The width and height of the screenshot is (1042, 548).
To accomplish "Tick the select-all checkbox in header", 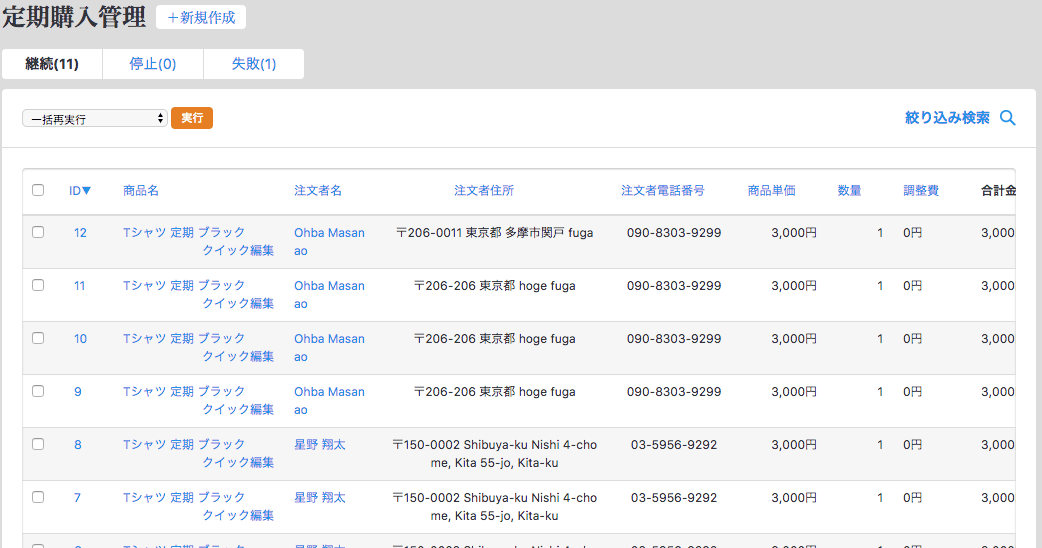I will click(x=38, y=190).
